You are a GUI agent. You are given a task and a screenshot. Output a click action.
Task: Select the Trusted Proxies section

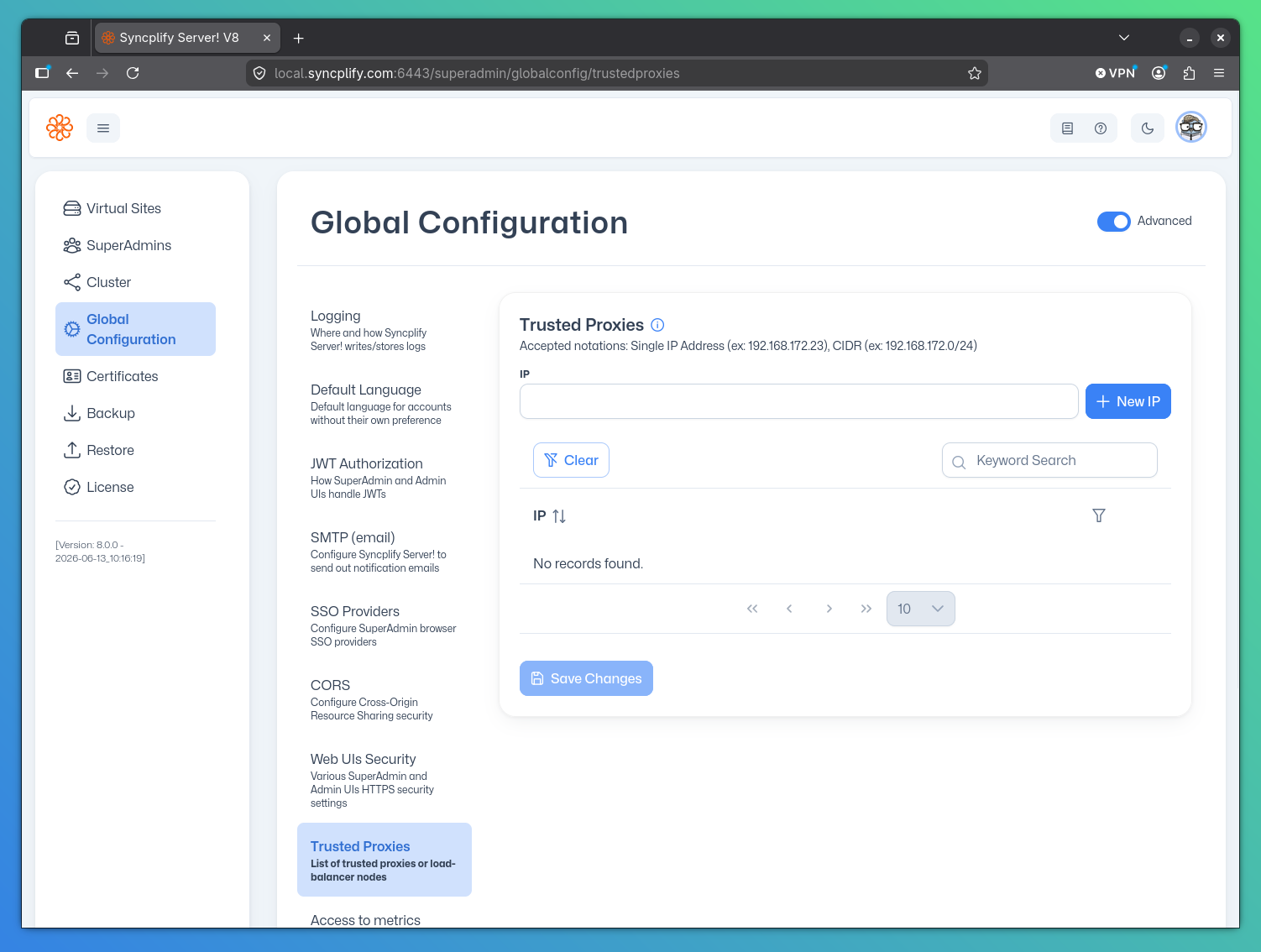pyautogui.click(x=385, y=860)
